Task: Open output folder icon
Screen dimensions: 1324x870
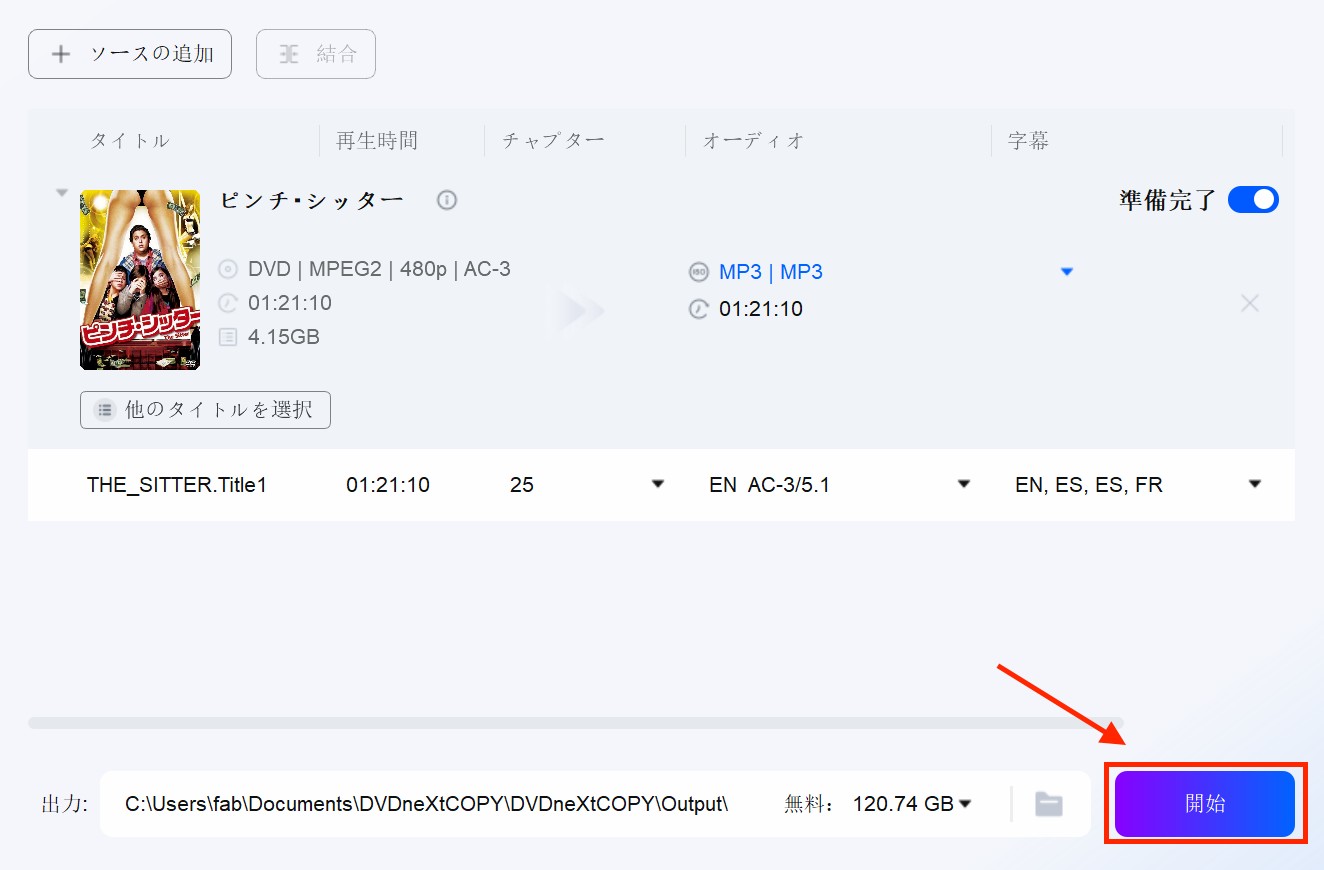Action: coord(1048,804)
